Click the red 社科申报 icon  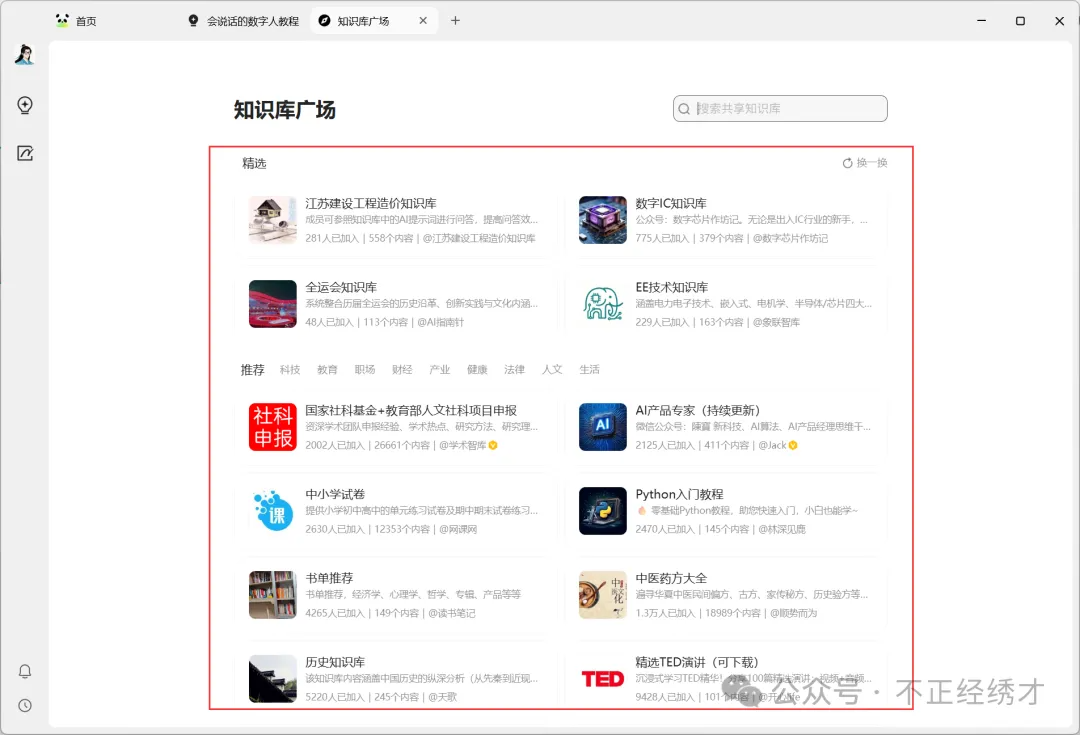(273, 427)
